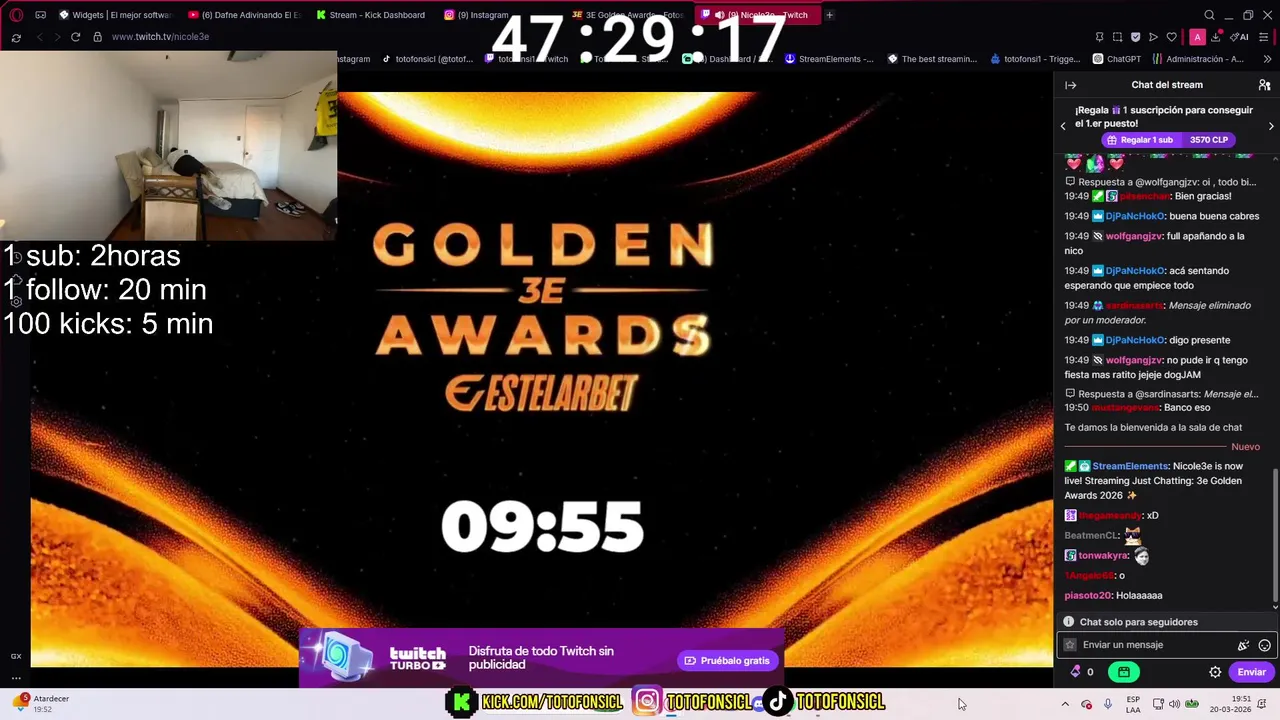Open the webcam overlay thumbnail

pyautogui.click(x=168, y=146)
